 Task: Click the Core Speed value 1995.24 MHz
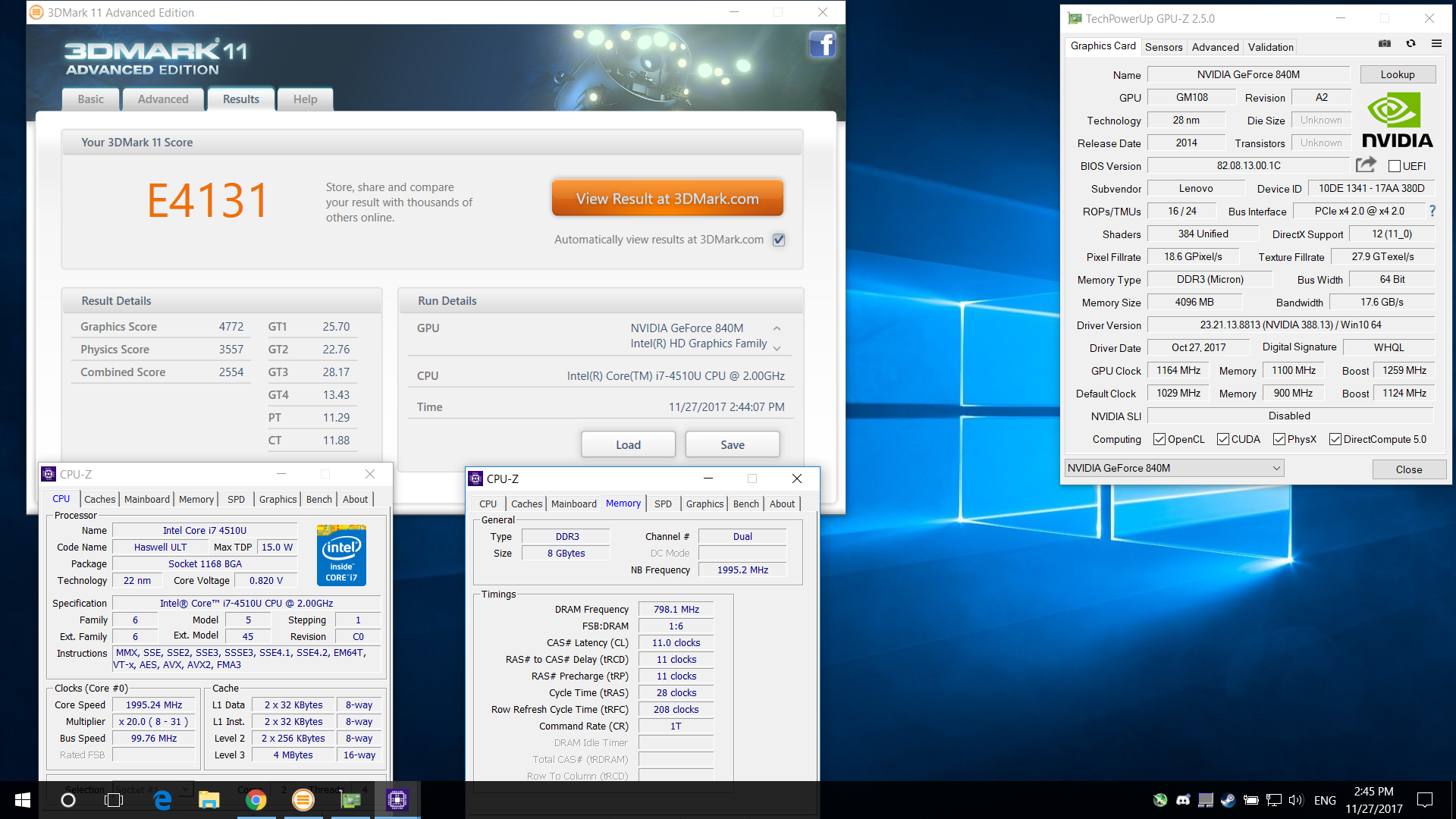tap(154, 704)
